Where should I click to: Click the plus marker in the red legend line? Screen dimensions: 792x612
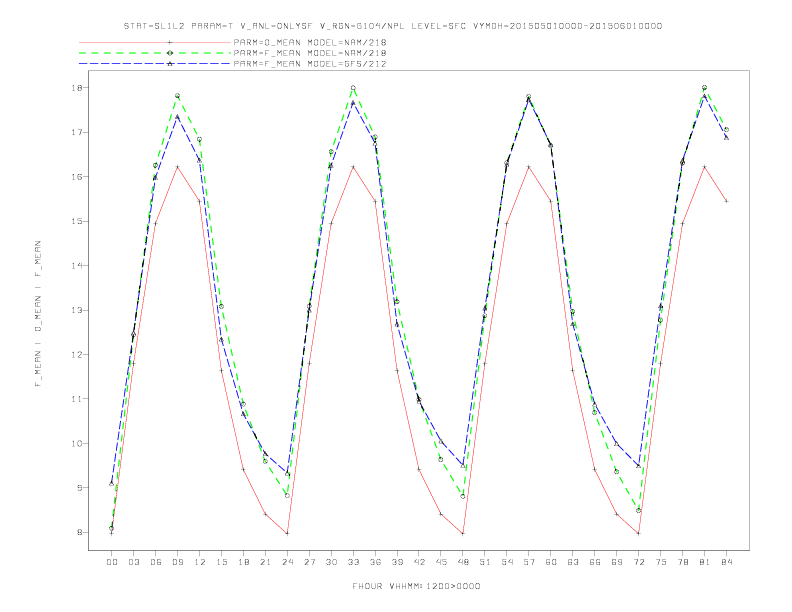coord(170,42)
